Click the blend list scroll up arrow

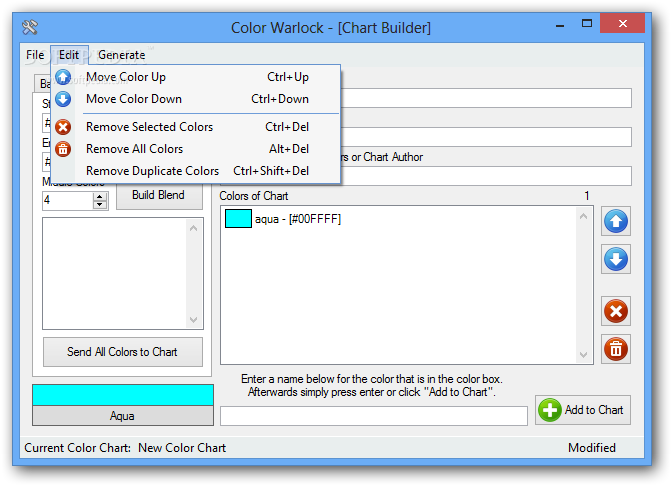click(194, 228)
